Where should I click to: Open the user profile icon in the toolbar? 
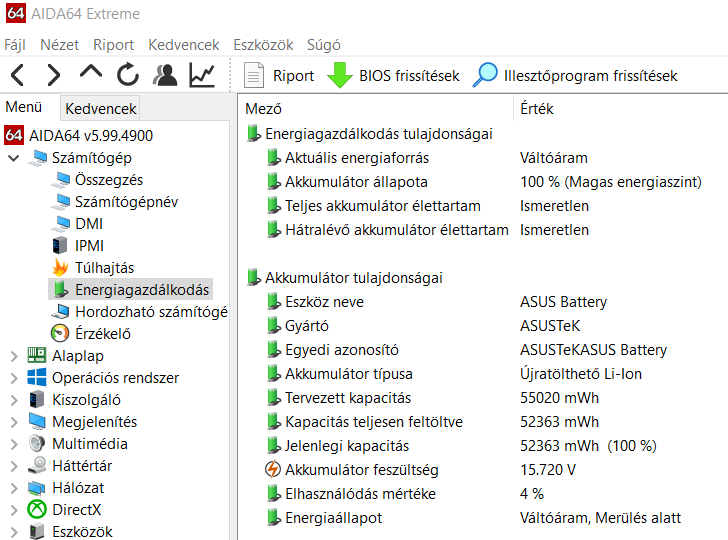[165, 75]
